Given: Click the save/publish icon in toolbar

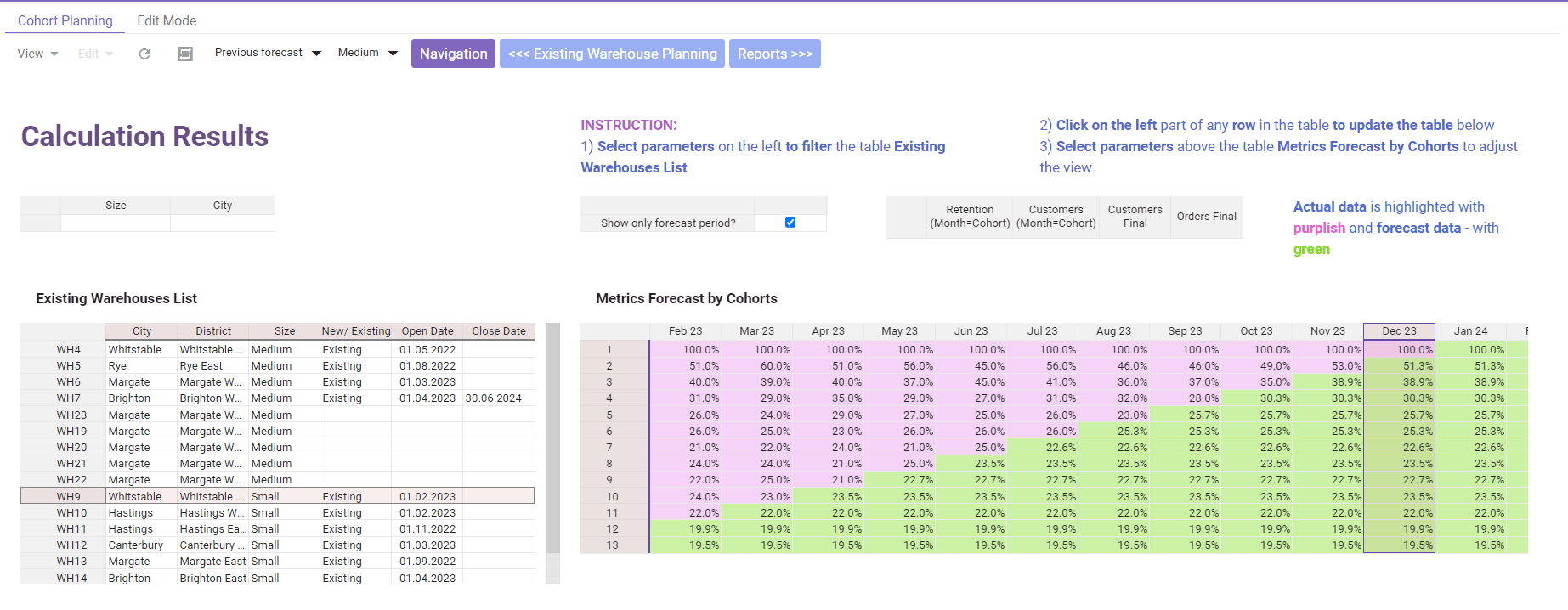Looking at the screenshot, I should [185, 54].
